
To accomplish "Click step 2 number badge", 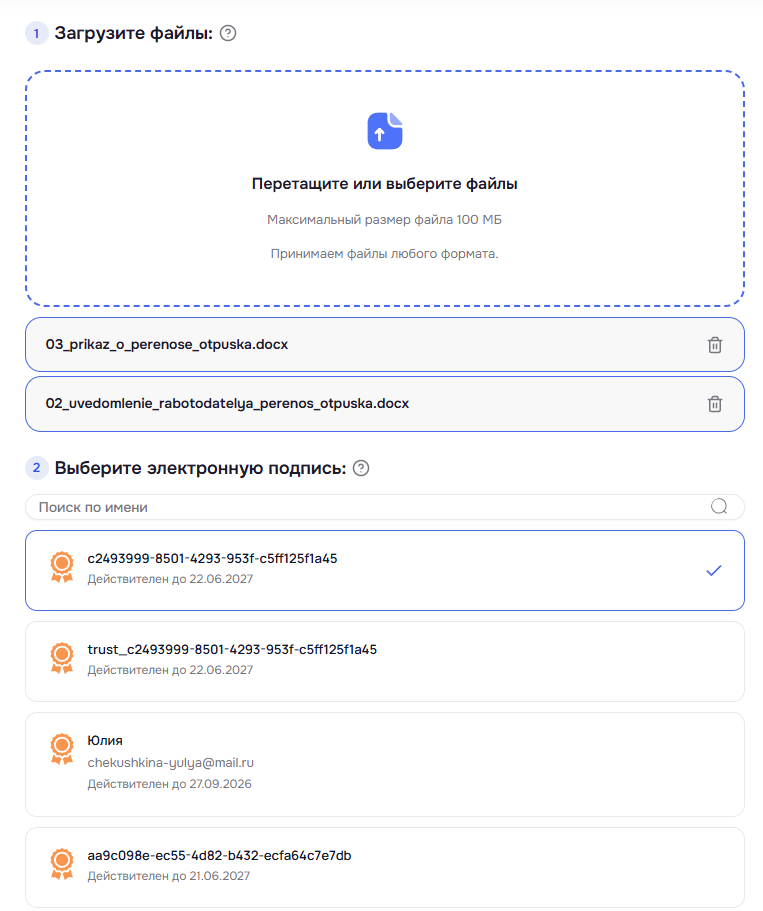I will point(37,468).
